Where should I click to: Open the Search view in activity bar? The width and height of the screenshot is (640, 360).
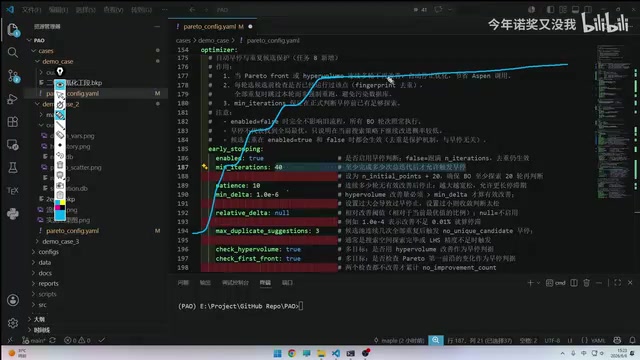pyautogui.click(x=13, y=52)
